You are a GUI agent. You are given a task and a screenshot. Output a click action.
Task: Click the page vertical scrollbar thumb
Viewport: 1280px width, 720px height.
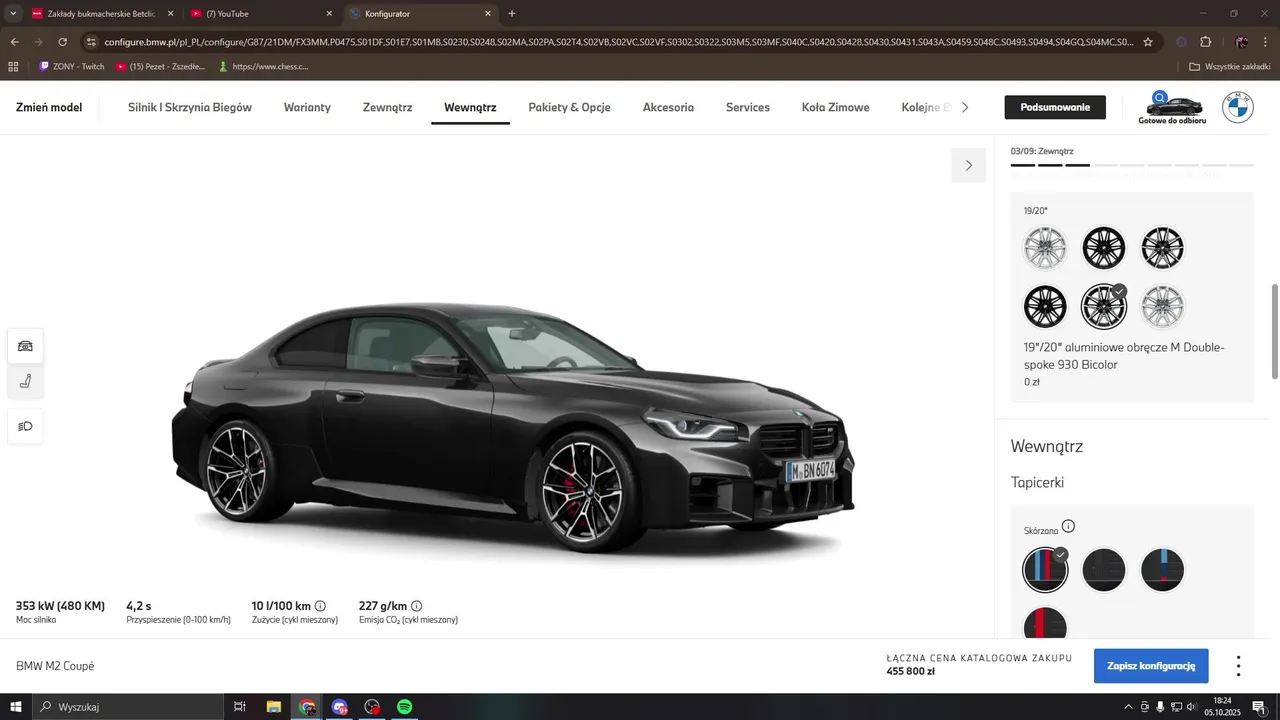click(1275, 331)
